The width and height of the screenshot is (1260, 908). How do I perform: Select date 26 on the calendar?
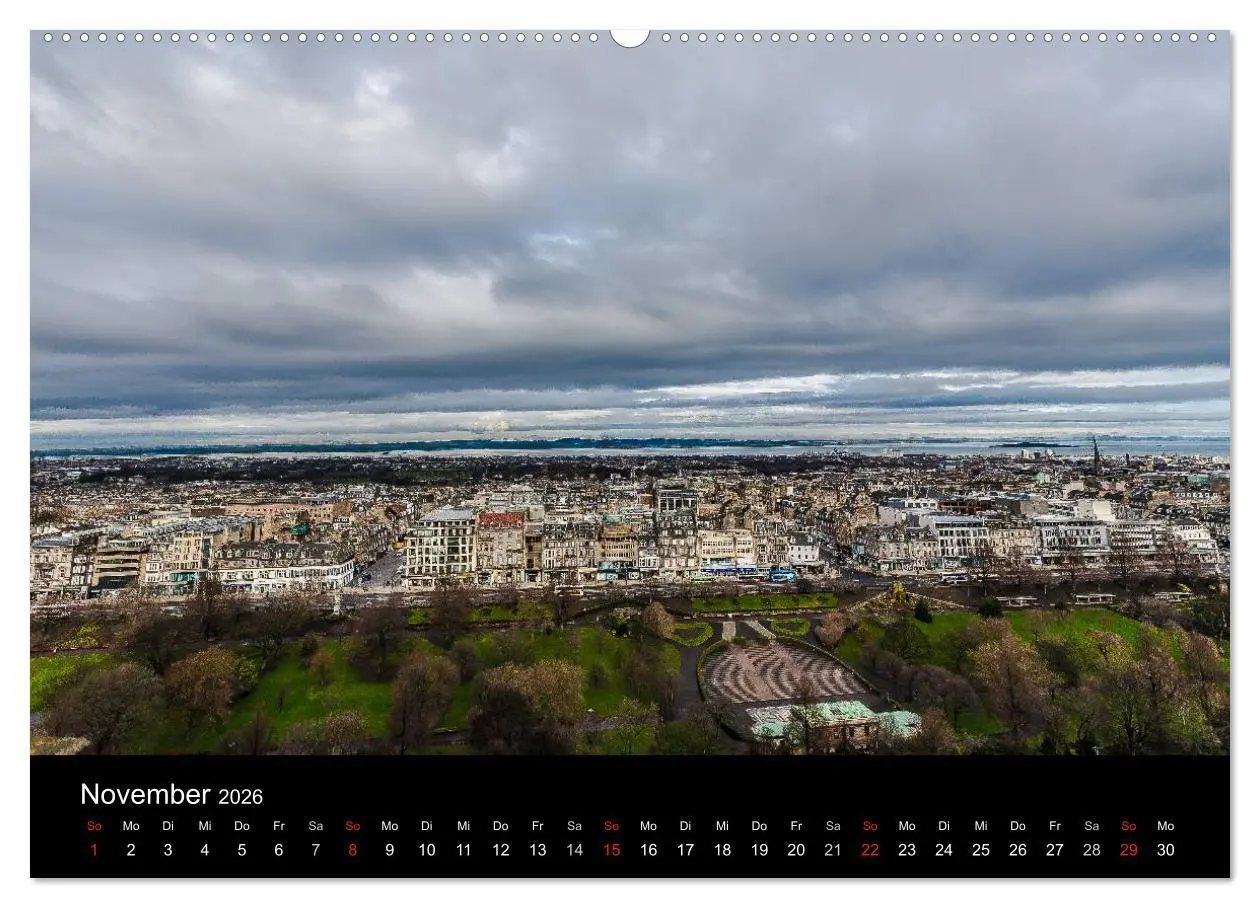click(x=1018, y=850)
